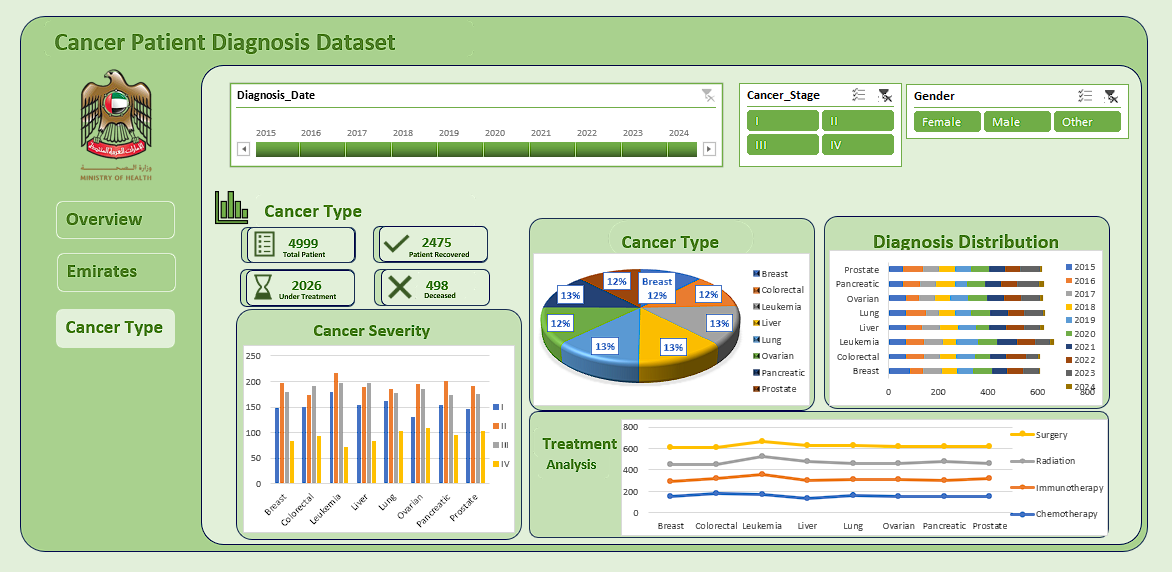Viewport: 1172px width, 572px height.
Task: Click the 2475 Patient Recovered card
Action: pyautogui.click(x=432, y=244)
